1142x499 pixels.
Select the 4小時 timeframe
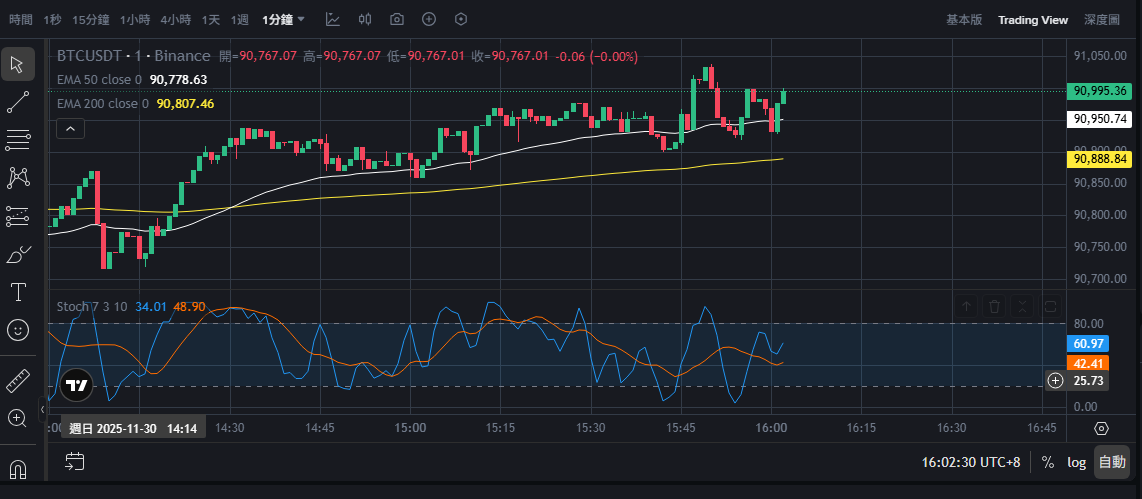[175, 19]
